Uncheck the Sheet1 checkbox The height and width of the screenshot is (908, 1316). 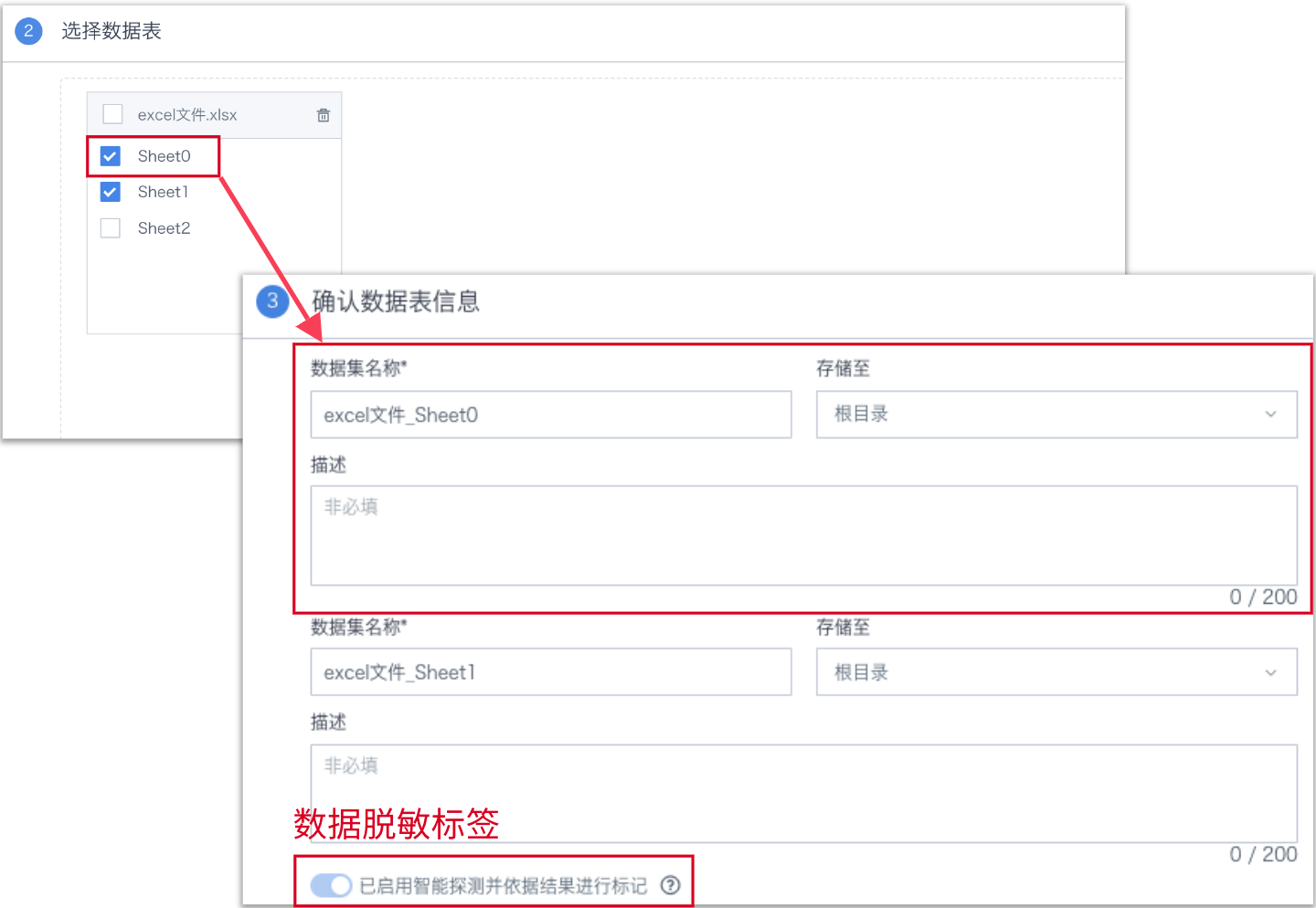point(111,192)
